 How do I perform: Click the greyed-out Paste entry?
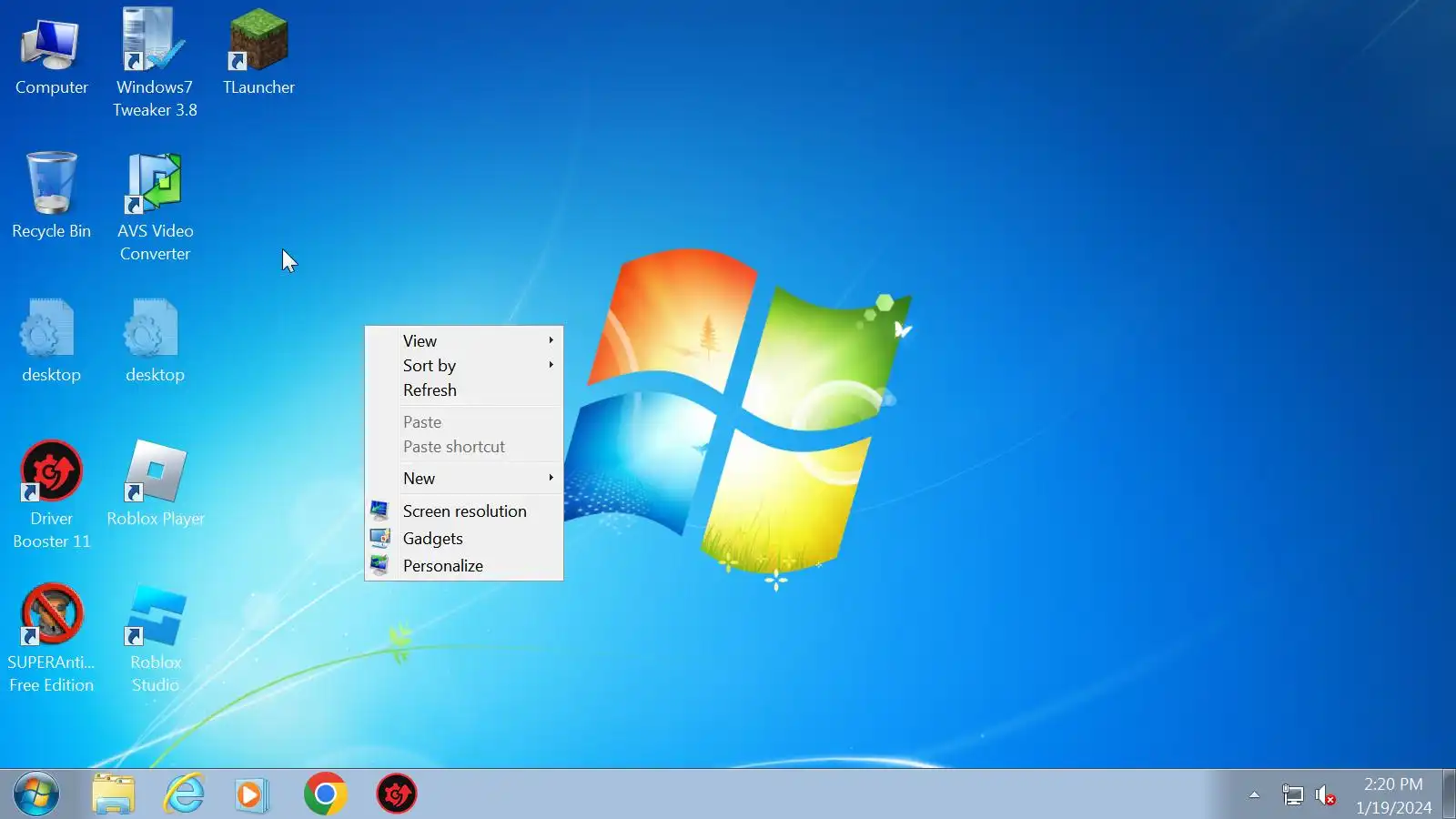pyautogui.click(x=464, y=422)
